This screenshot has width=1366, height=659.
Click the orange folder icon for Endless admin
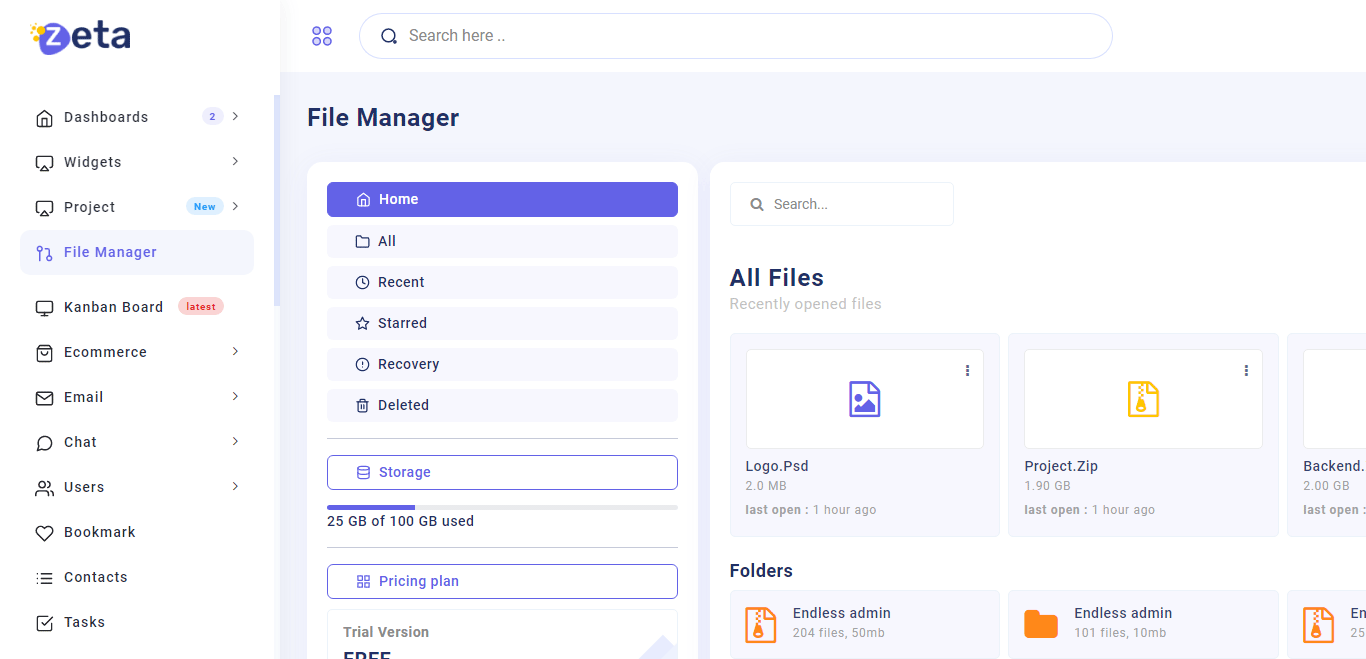click(x=1040, y=624)
